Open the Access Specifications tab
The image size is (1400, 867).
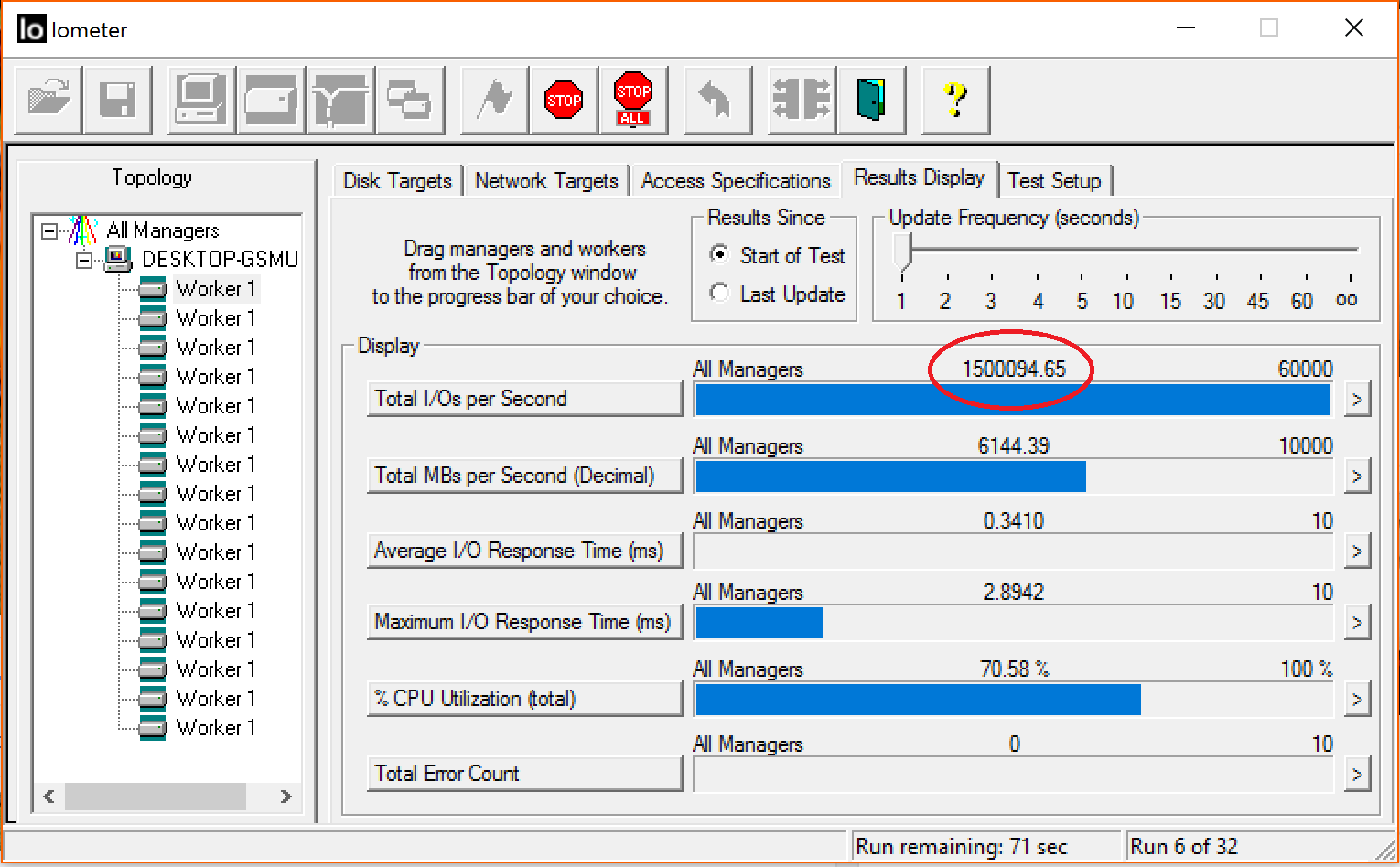736,181
